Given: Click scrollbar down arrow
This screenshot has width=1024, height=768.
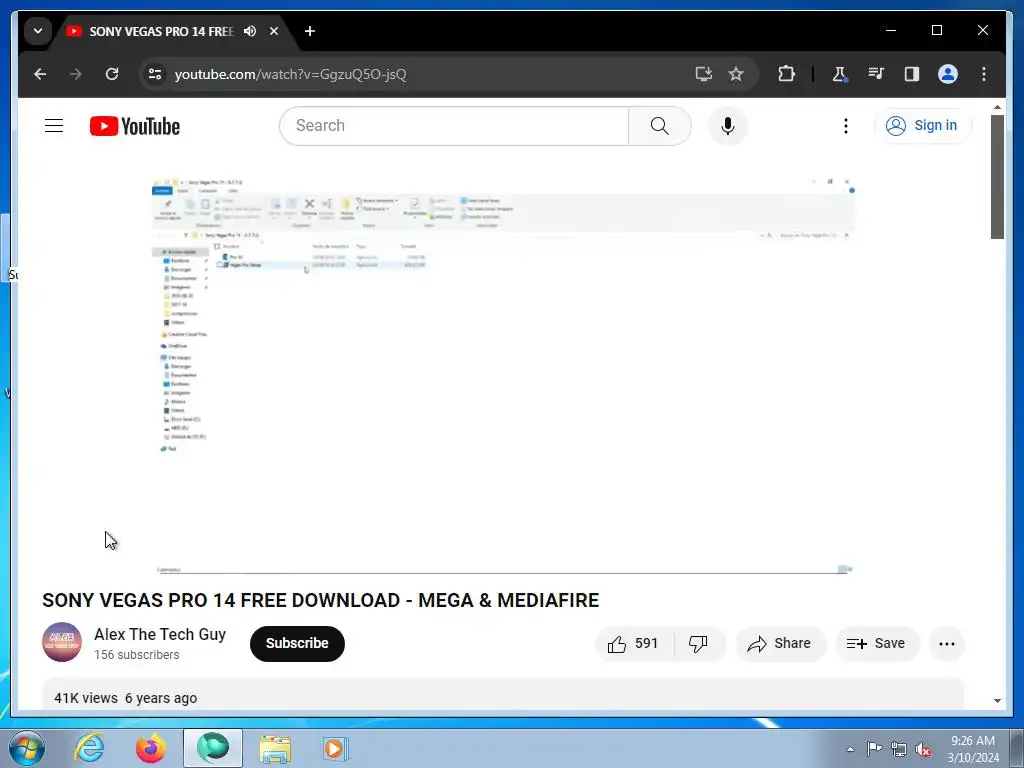Looking at the screenshot, I should tap(997, 701).
